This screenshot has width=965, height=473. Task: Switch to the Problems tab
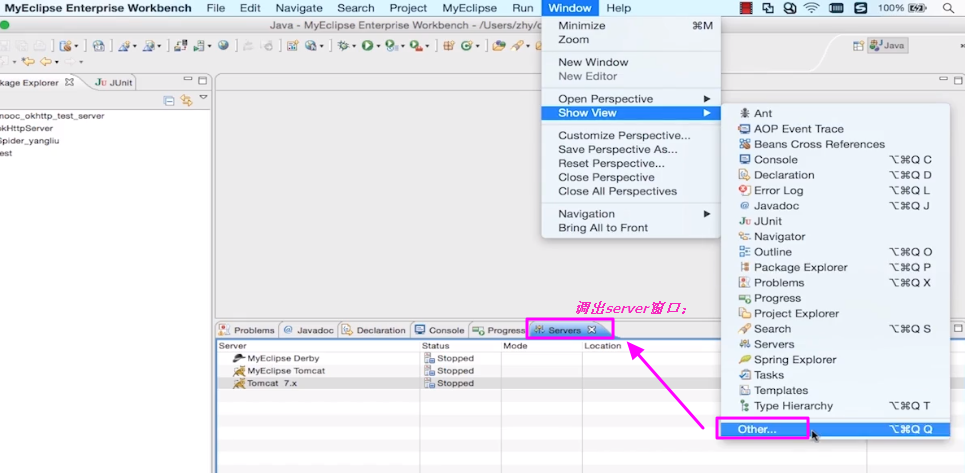pyautogui.click(x=247, y=330)
